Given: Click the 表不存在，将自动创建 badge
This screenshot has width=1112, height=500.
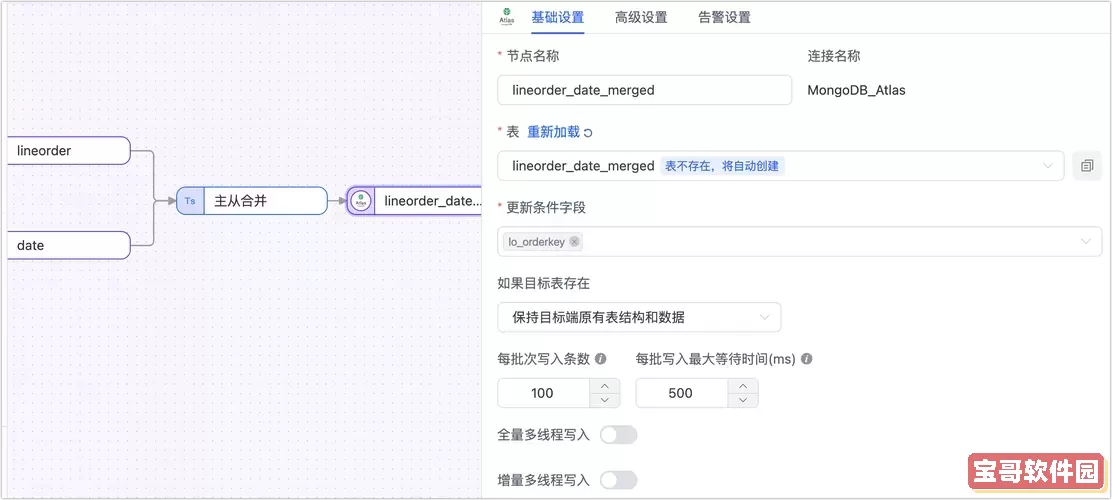Looking at the screenshot, I should pos(722,166).
